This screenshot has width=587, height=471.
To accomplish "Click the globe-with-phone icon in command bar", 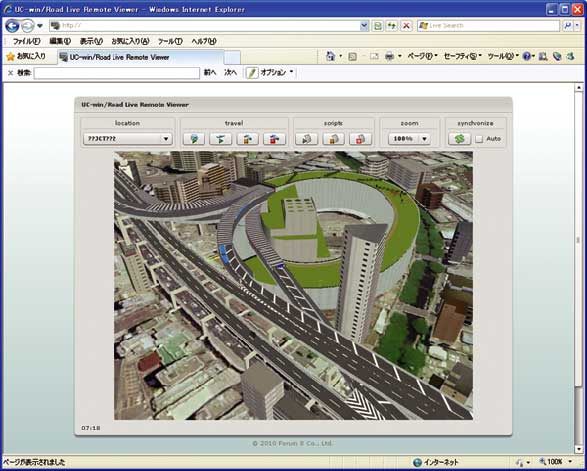I will pos(557,57).
